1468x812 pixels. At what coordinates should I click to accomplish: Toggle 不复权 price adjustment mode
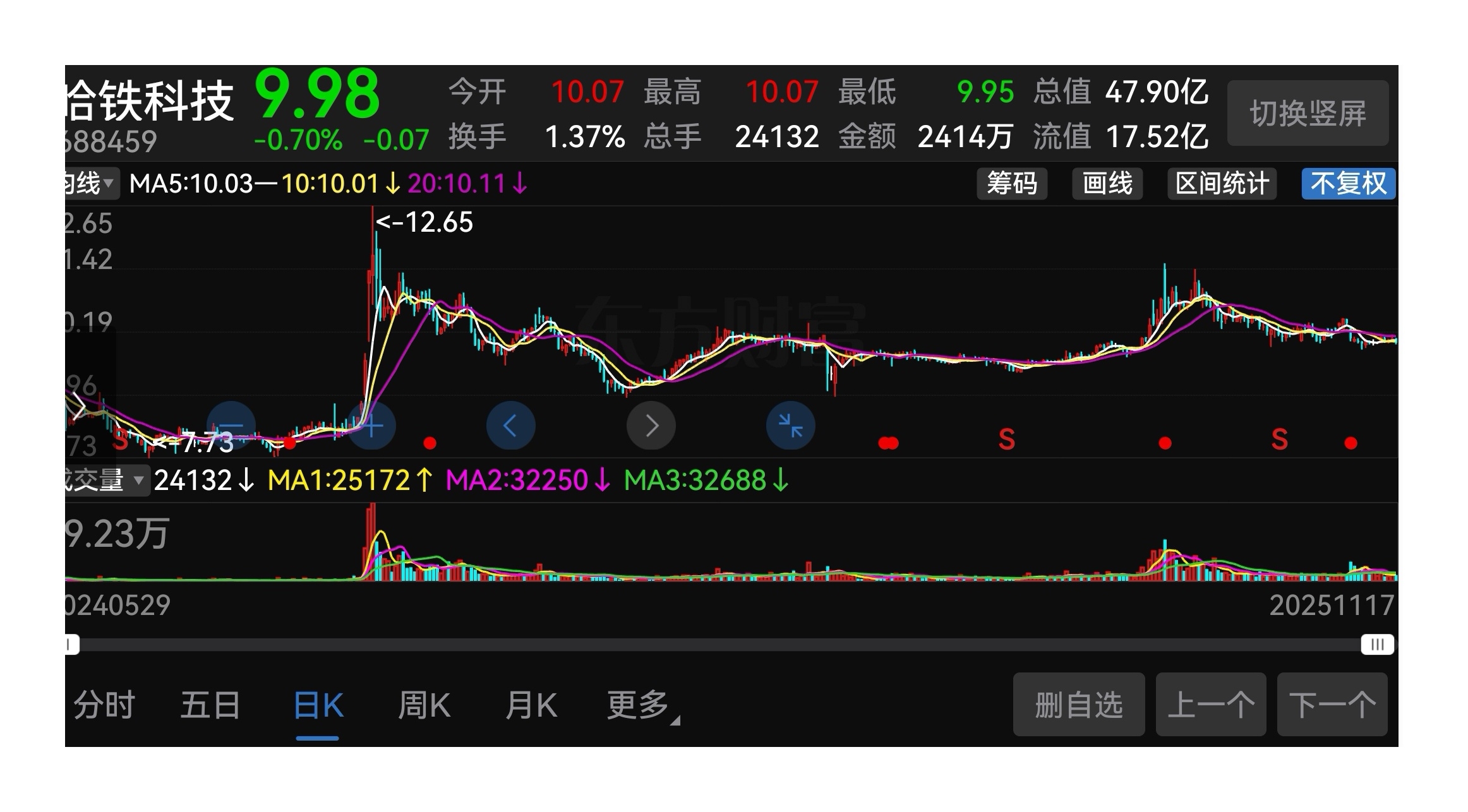click(1348, 184)
